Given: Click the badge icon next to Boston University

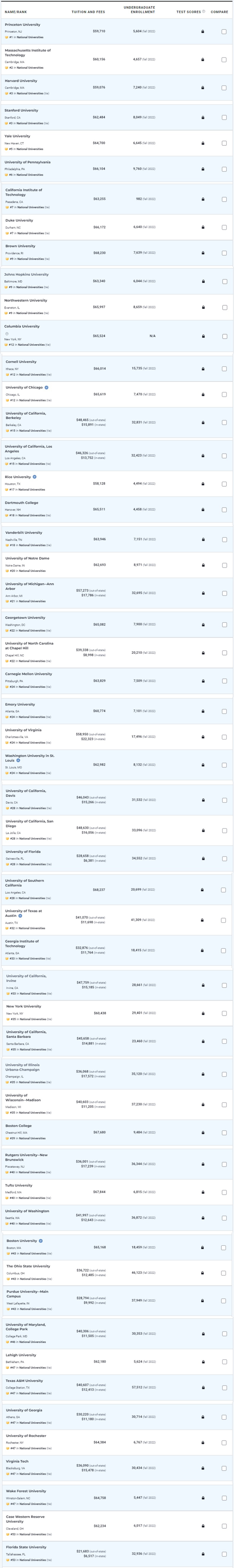Looking at the screenshot, I should [x=41, y=1241].
